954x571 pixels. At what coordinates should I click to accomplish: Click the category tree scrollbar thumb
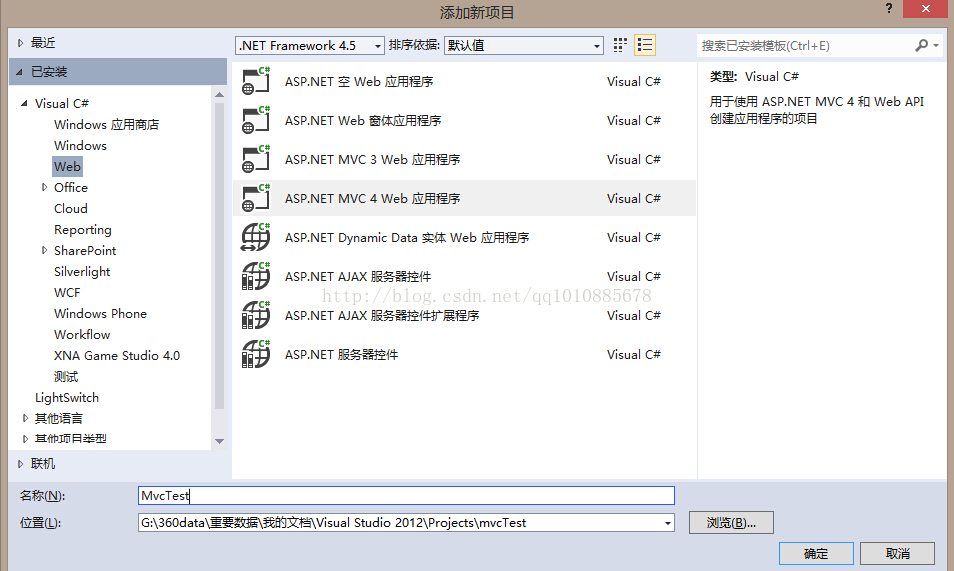point(220,256)
